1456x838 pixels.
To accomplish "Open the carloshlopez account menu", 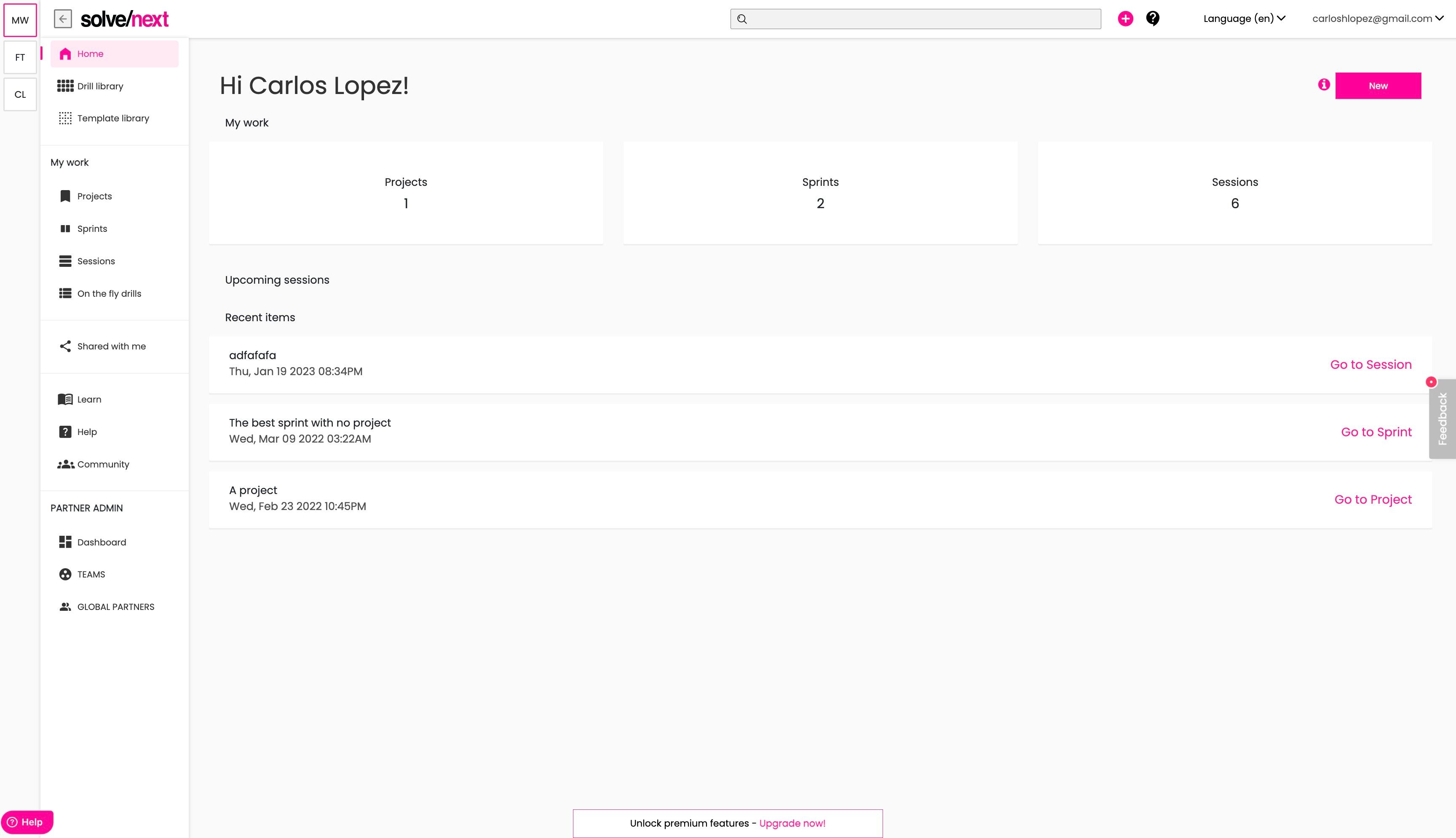I will pos(1377,18).
